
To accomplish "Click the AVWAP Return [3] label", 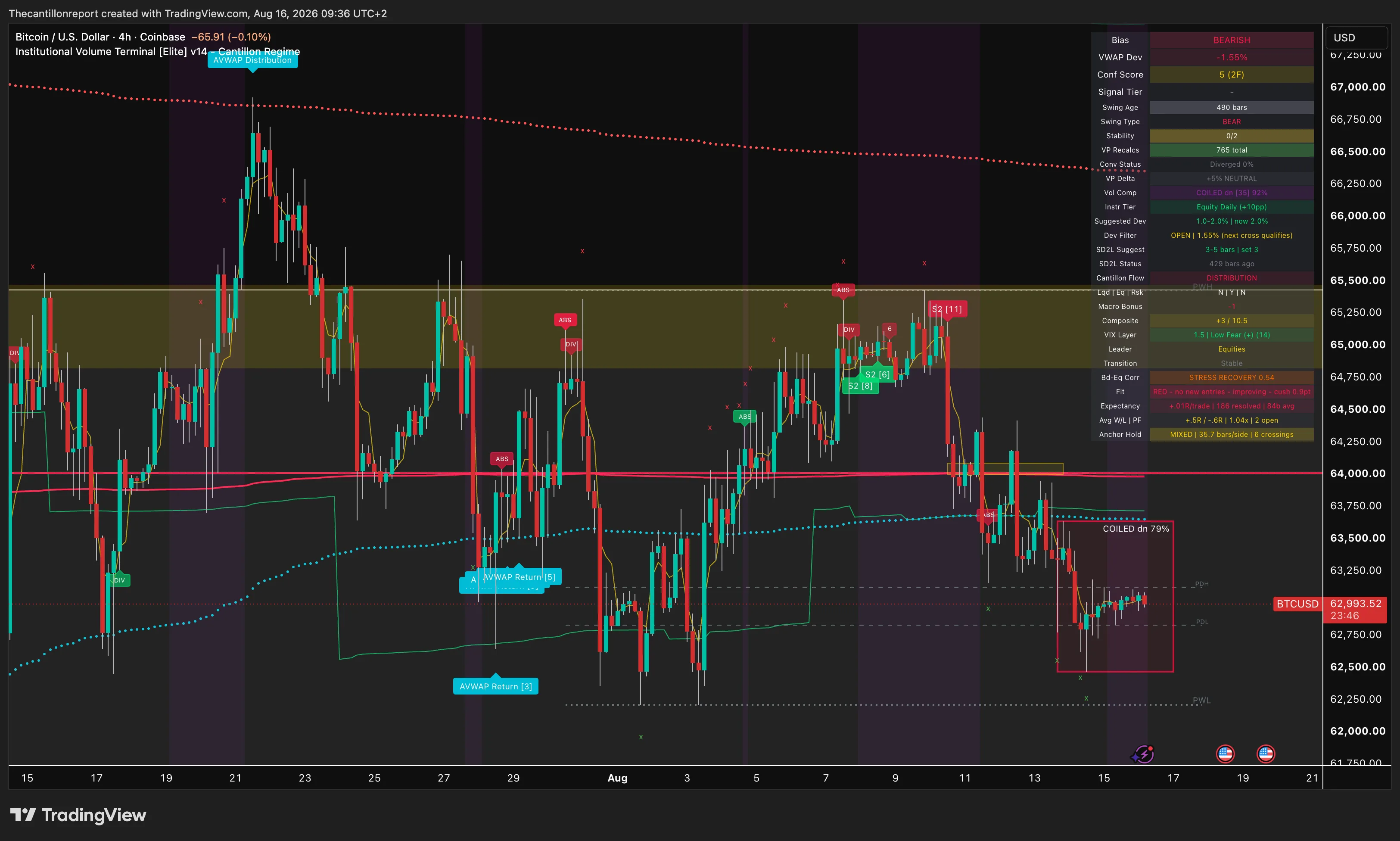I will [x=496, y=686].
